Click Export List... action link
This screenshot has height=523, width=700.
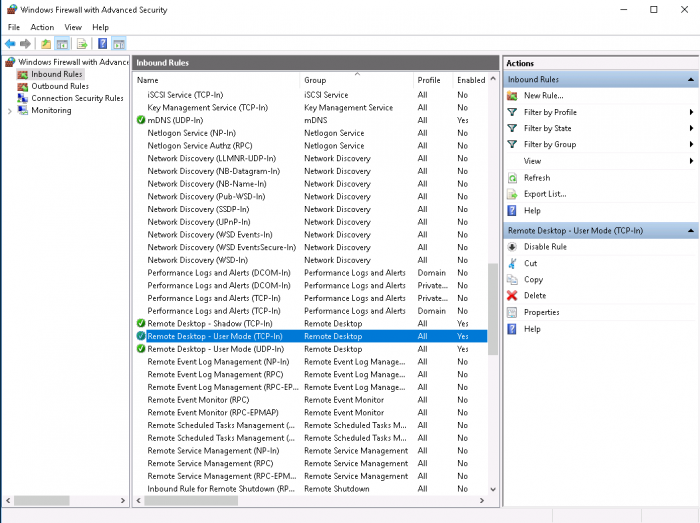click(x=545, y=194)
